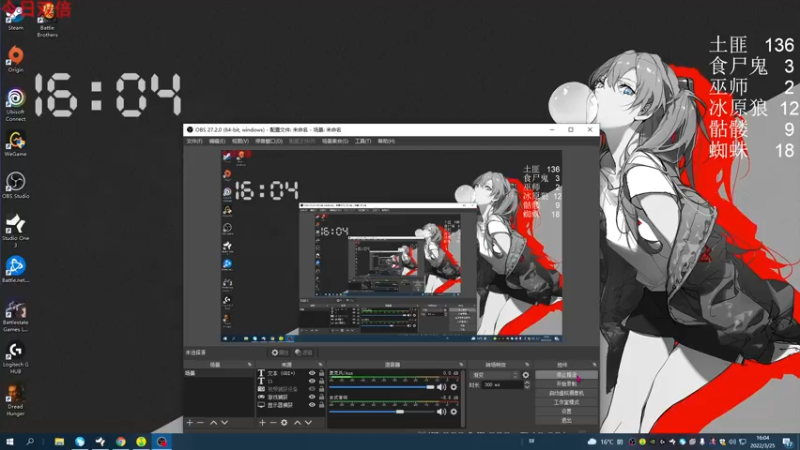Open the scene transition type dropdown
The height and width of the screenshot is (450, 800).
494,375
